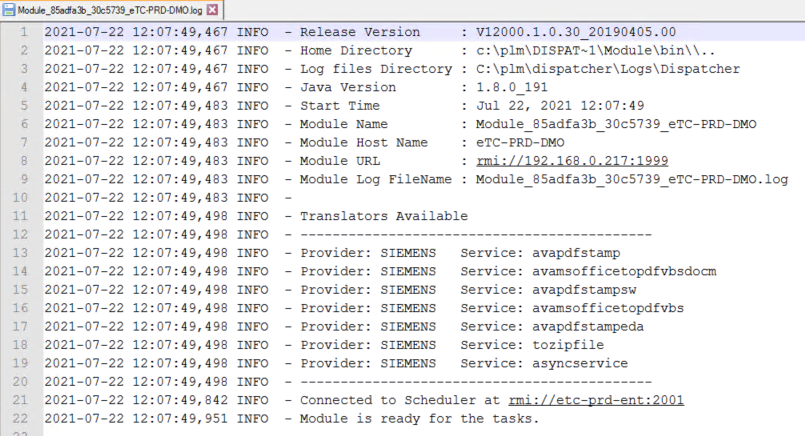Click on the Translators Available line

tap(384, 215)
